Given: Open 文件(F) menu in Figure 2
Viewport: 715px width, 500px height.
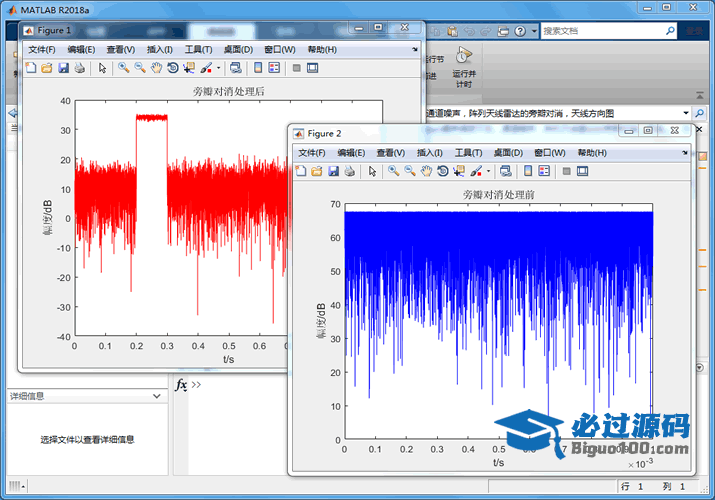Looking at the screenshot, I should [x=311, y=153].
